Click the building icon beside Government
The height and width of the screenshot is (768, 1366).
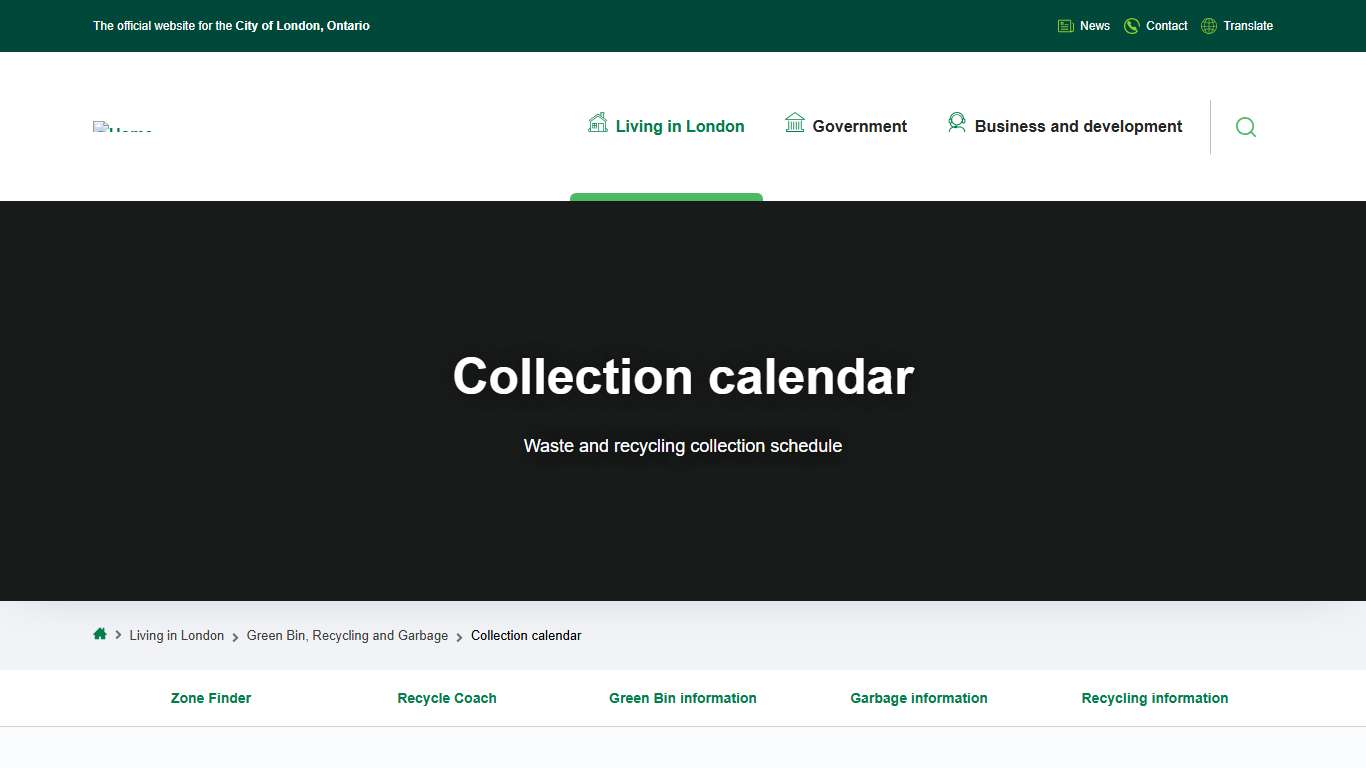coord(795,122)
